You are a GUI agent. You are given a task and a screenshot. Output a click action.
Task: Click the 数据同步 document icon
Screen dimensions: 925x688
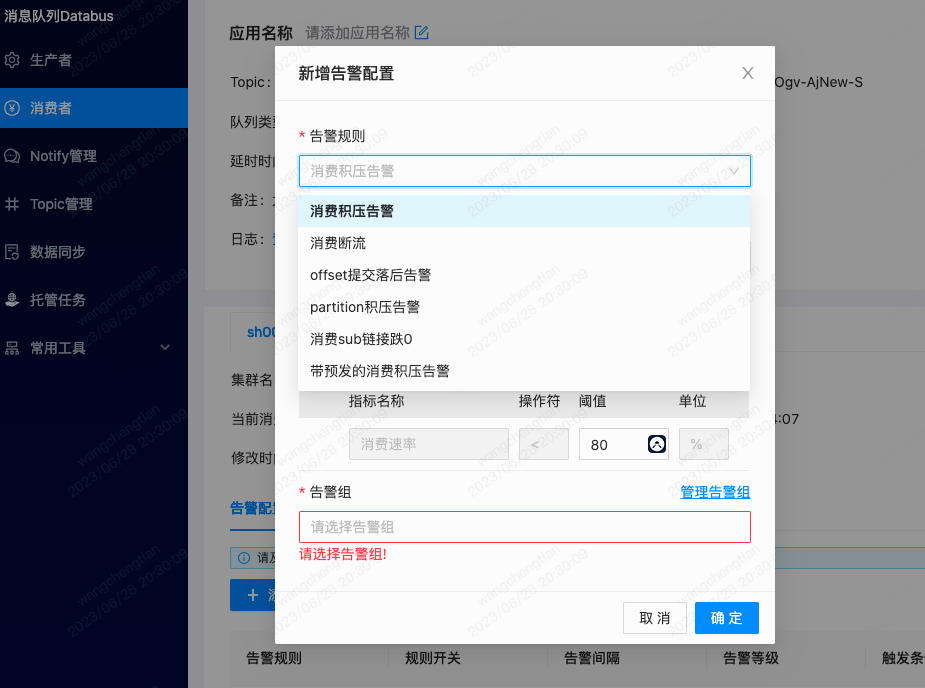(12, 252)
